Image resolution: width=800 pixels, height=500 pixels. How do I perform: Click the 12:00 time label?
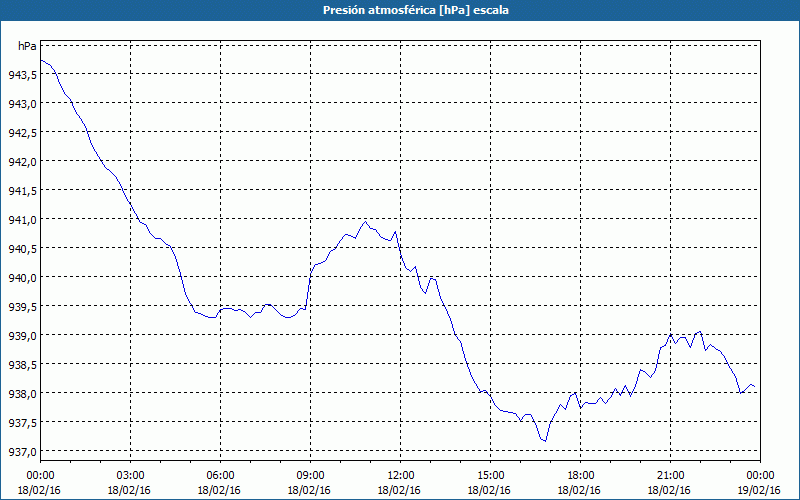point(401,476)
